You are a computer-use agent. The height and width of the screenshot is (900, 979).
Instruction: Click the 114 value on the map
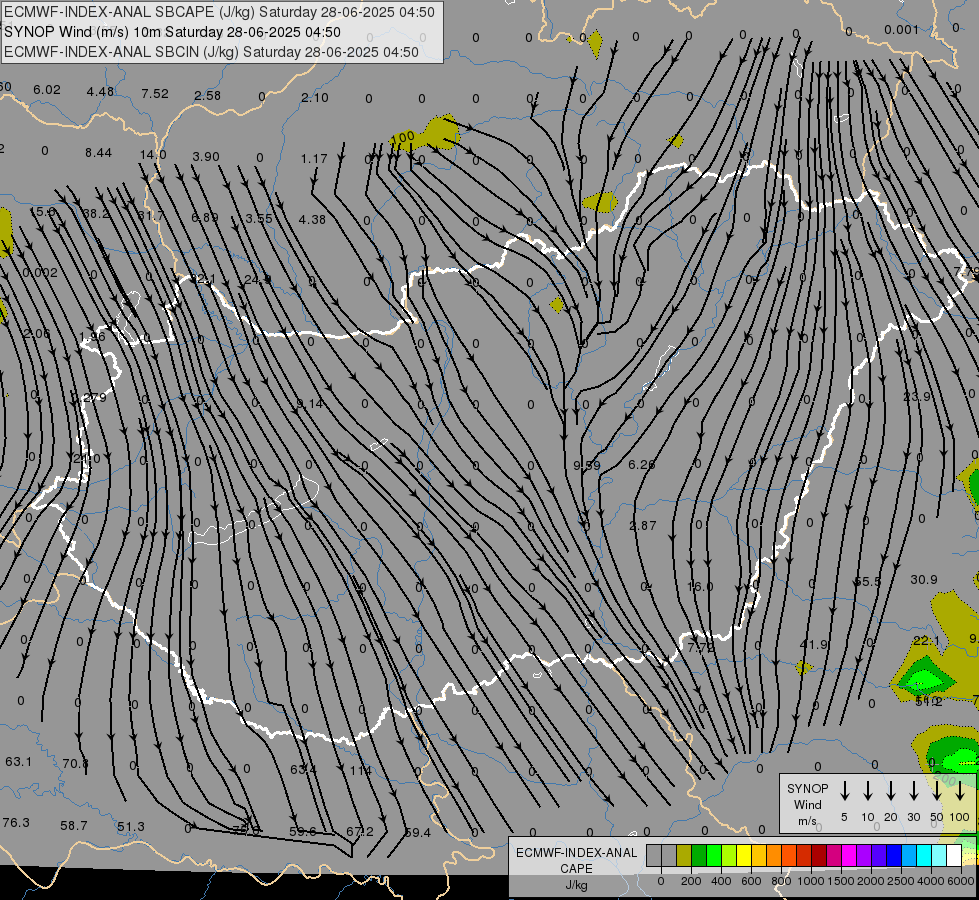click(360, 771)
